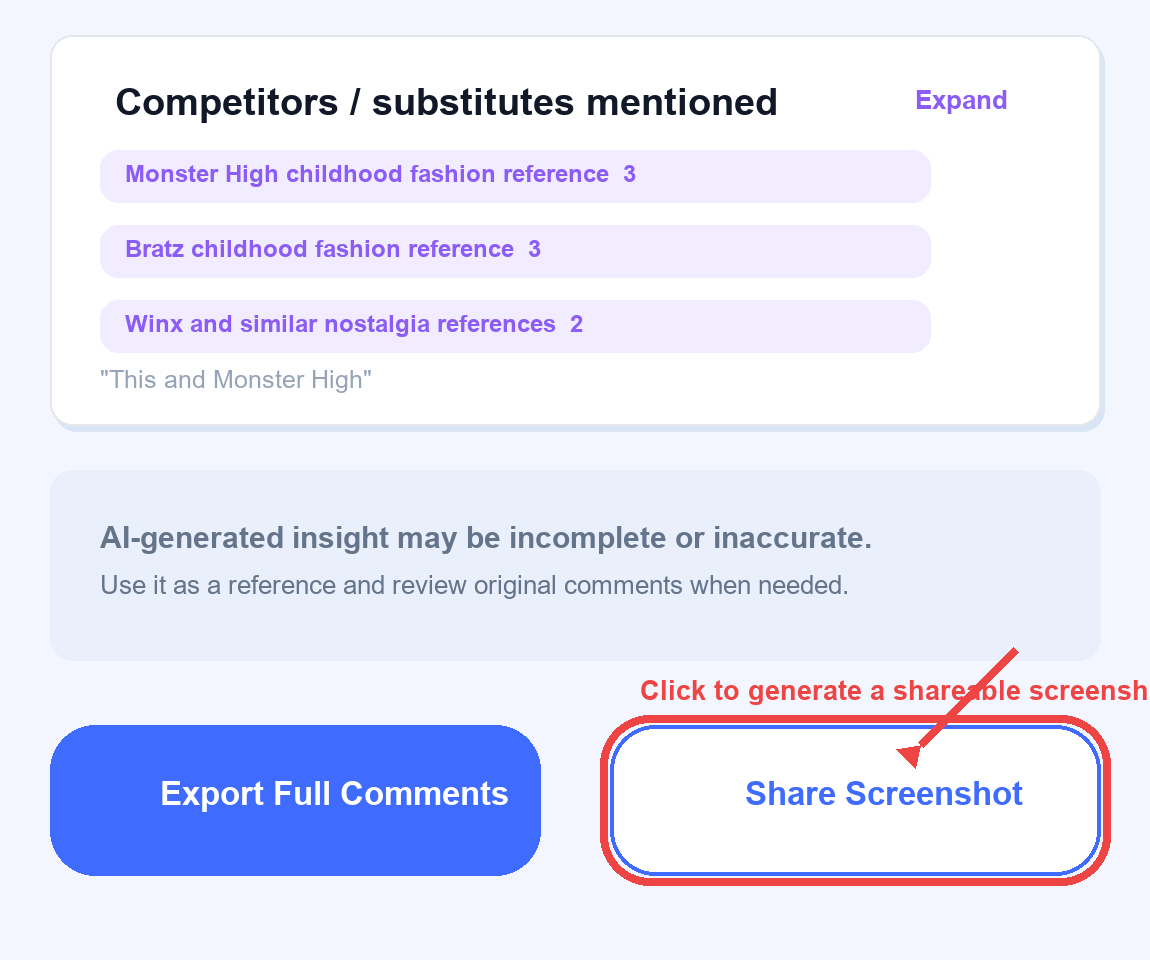Image resolution: width=1150 pixels, height=960 pixels.
Task: Open the Monster High childhood fashion reference chip
Action: [x=515, y=176]
